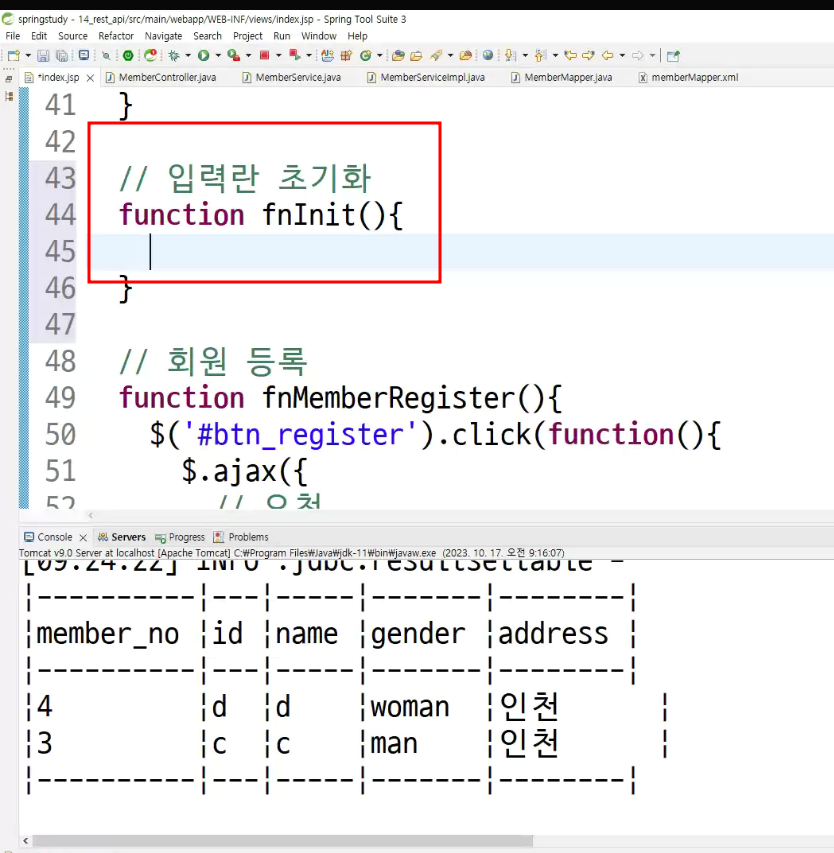
Task: Click the web browser globe icon
Action: click(x=488, y=55)
